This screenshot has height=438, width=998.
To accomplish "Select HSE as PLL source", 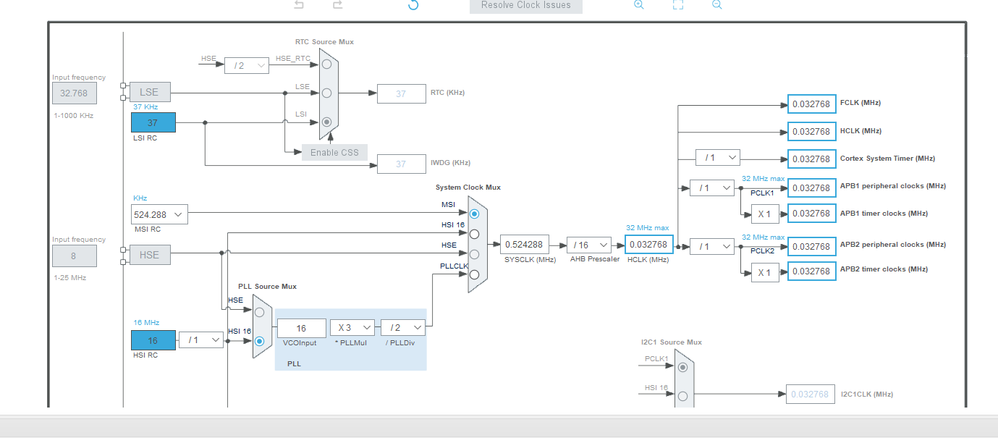I will (259, 313).
